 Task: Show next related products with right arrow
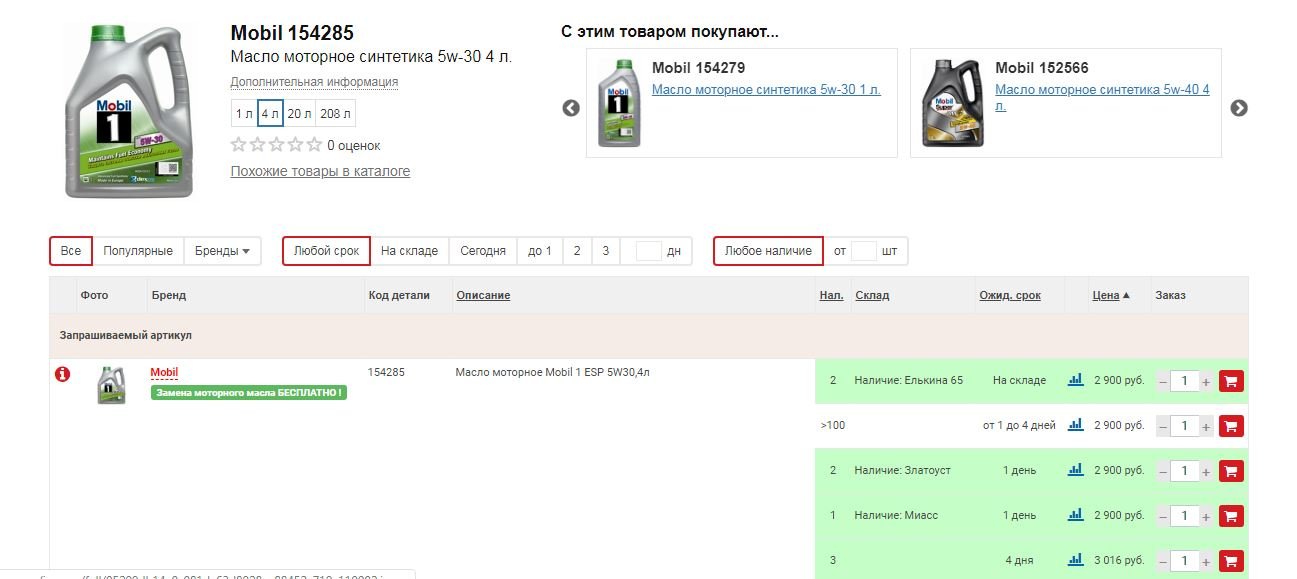pos(1239,108)
